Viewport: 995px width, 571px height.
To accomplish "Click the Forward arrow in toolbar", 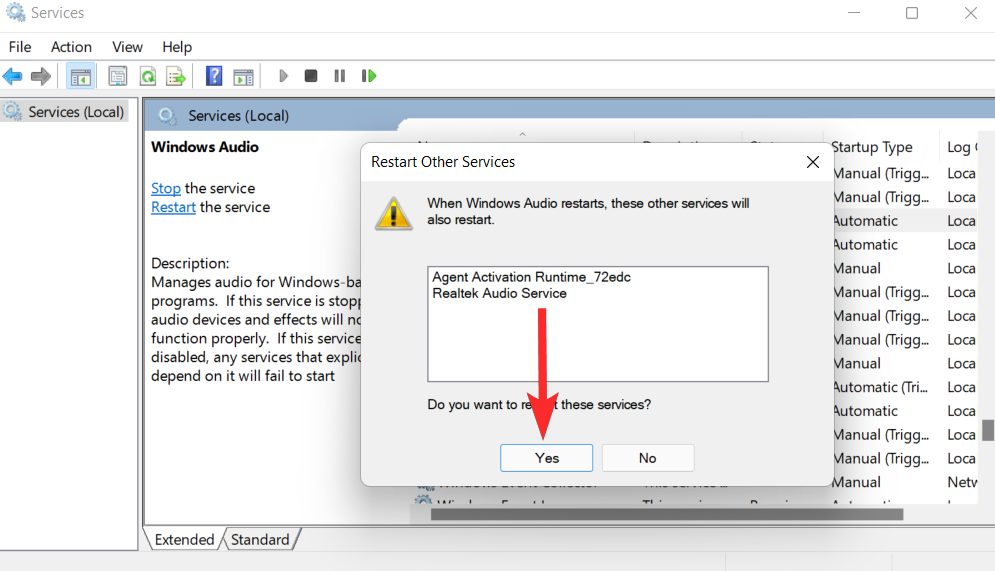I will 41,77.
